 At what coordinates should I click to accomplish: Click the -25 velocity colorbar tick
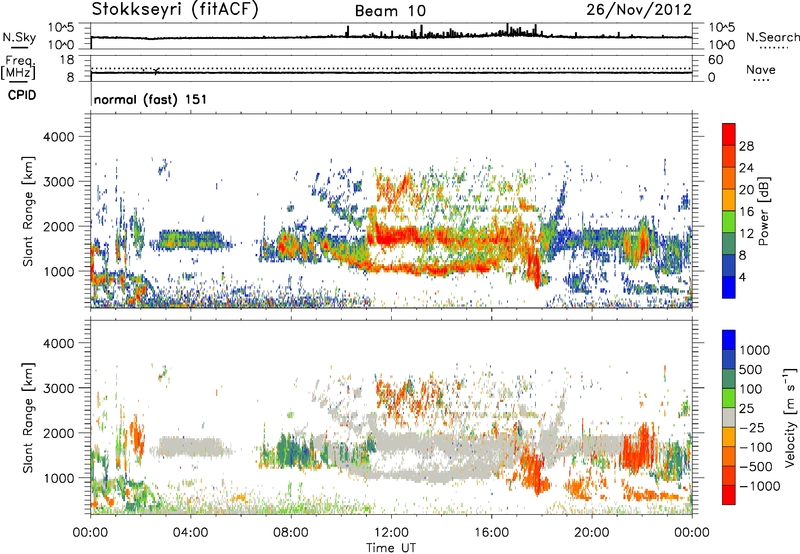coord(752,427)
